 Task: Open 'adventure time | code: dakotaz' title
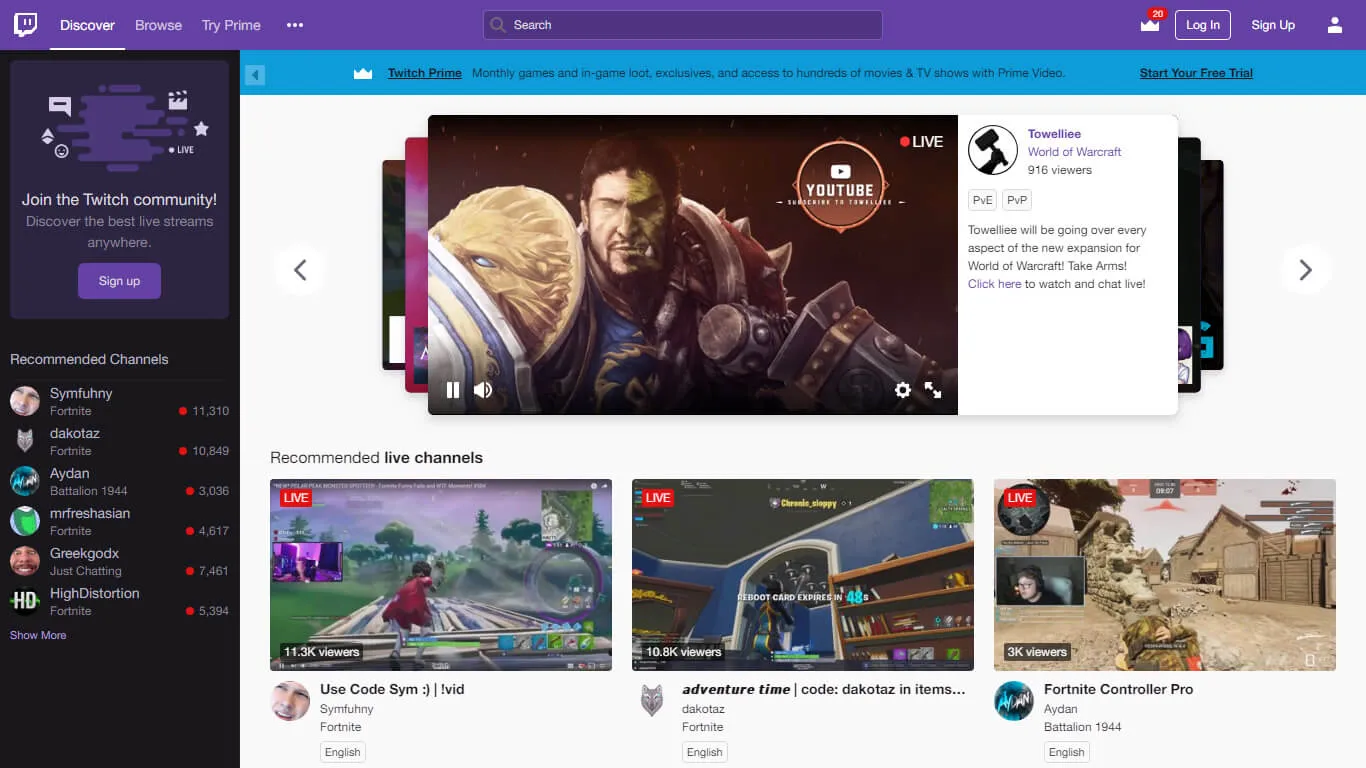pyautogui.click(x=824, y=689)
